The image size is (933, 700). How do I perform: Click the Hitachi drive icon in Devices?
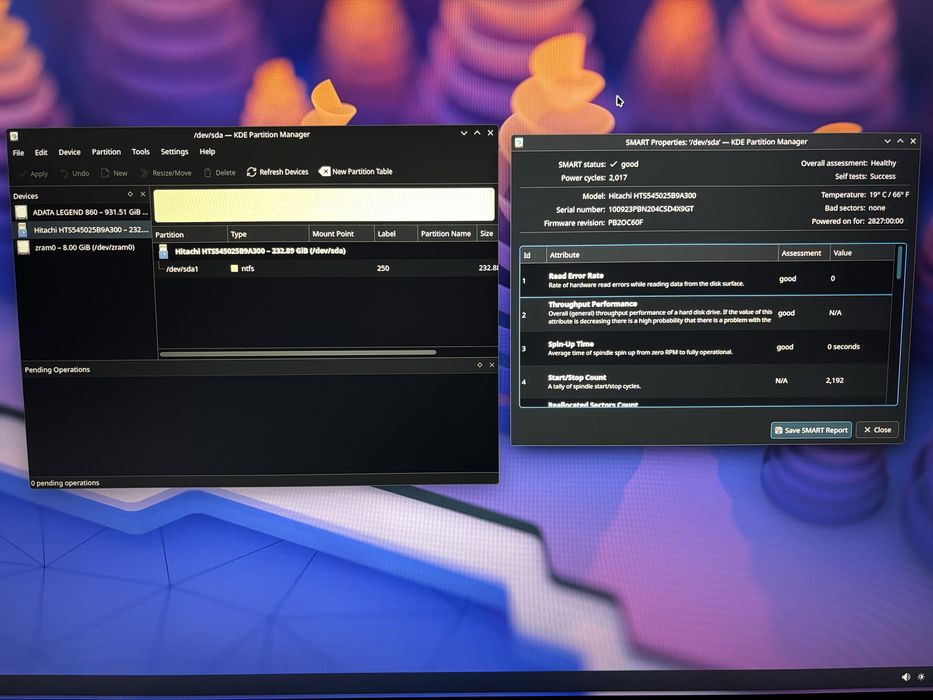[23, 230]
